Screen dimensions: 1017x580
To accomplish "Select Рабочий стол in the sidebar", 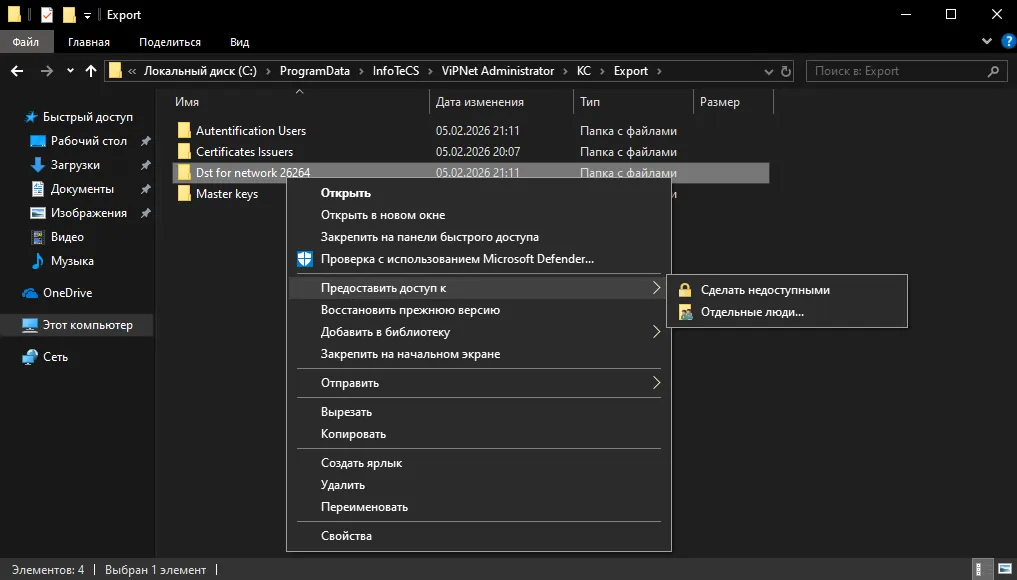I will [90, 141].
